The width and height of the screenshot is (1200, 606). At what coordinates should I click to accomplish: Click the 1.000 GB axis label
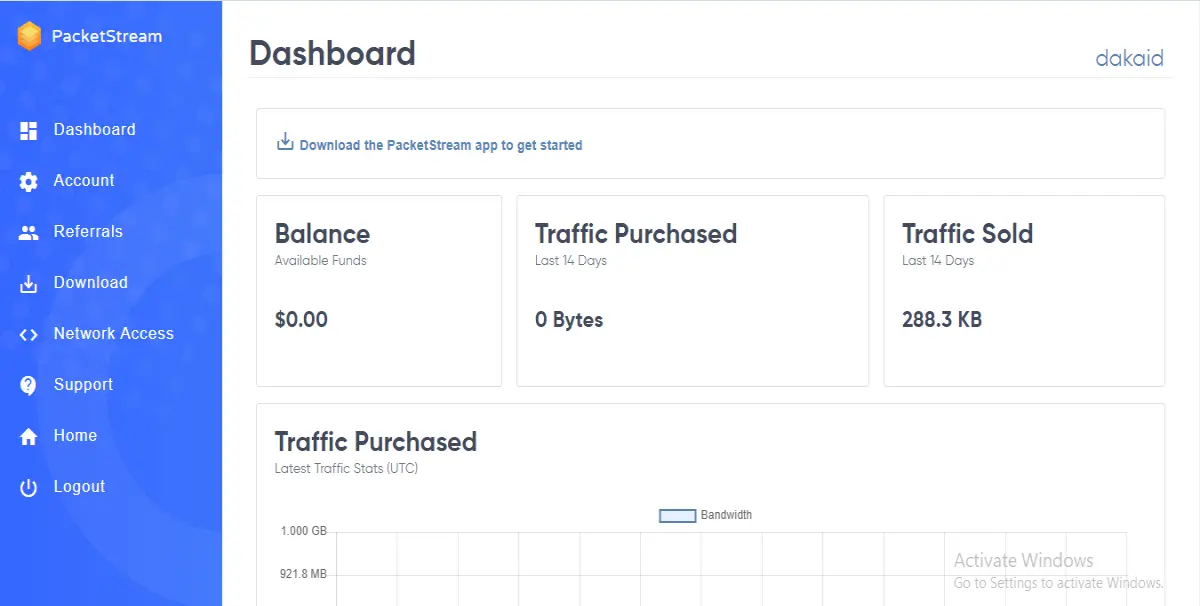click(x=304, y=531)
